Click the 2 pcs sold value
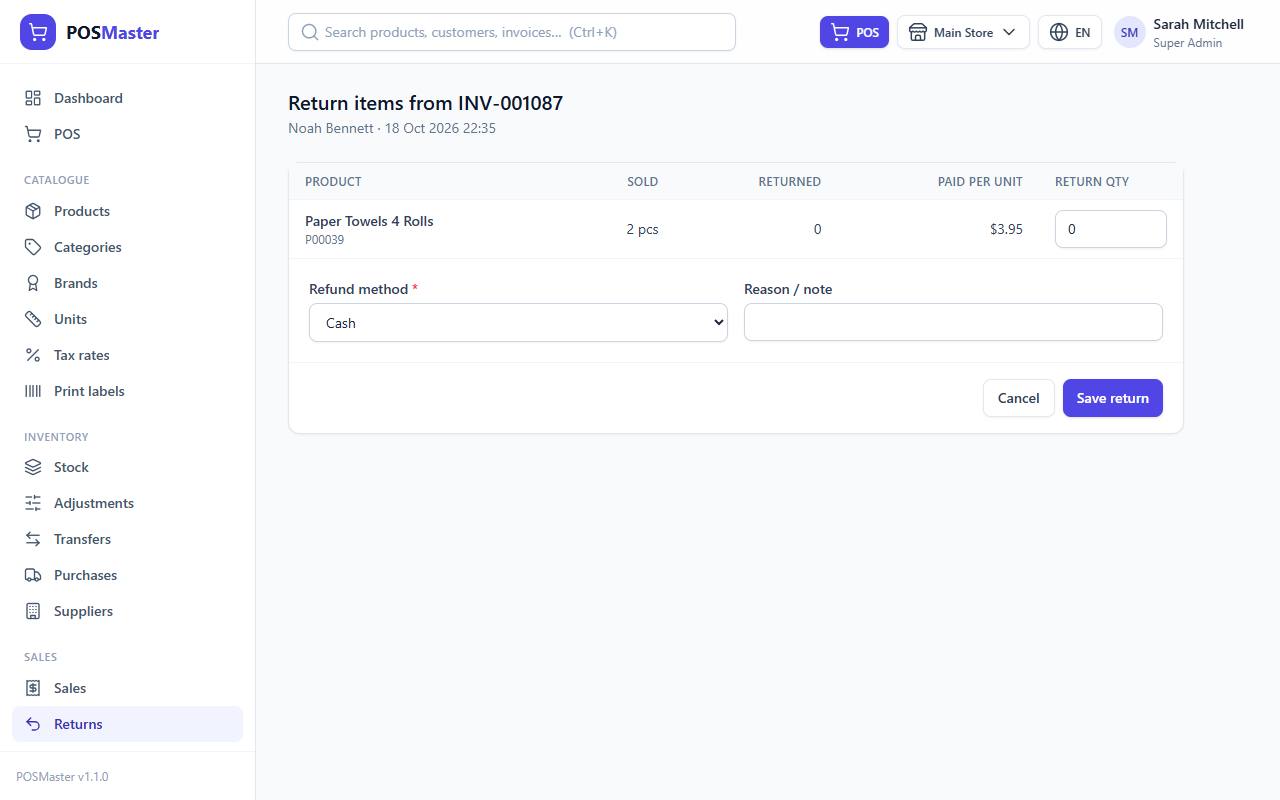The height and width of the screenshot is (800, 1280). click(642, 229)
